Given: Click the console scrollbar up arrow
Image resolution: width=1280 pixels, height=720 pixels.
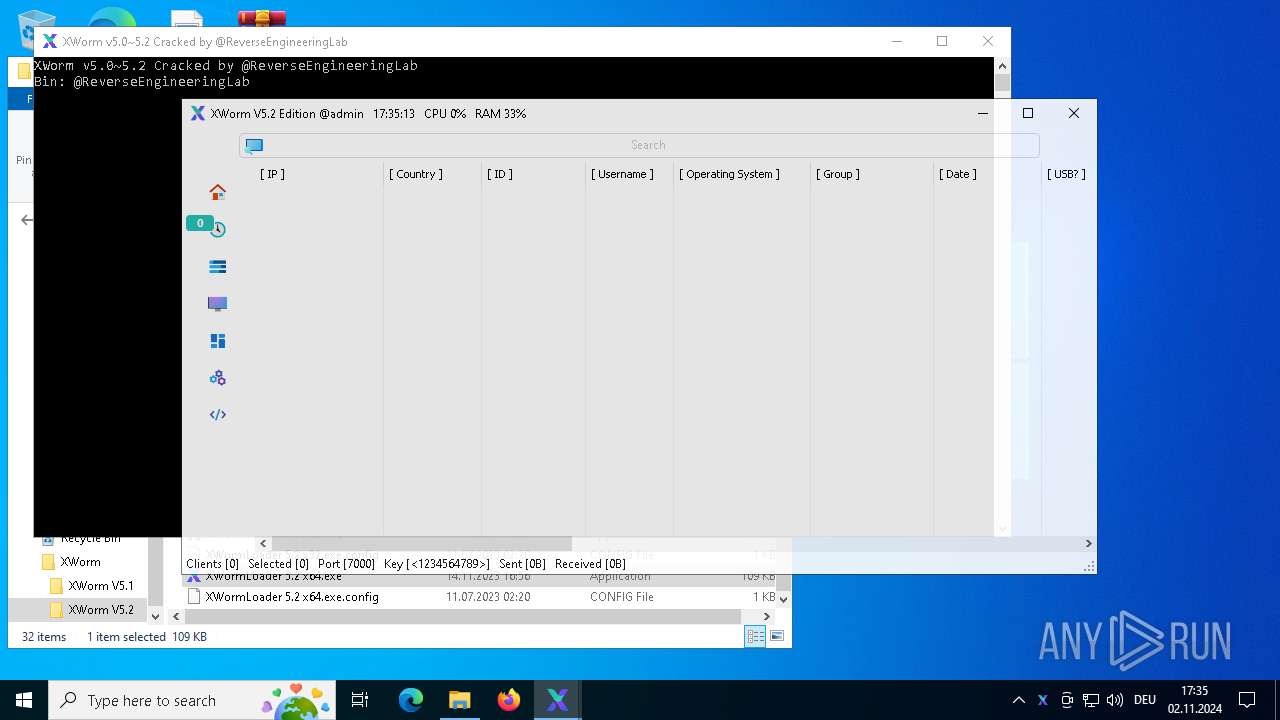Looking at the screenshot, I should 1002,65.
